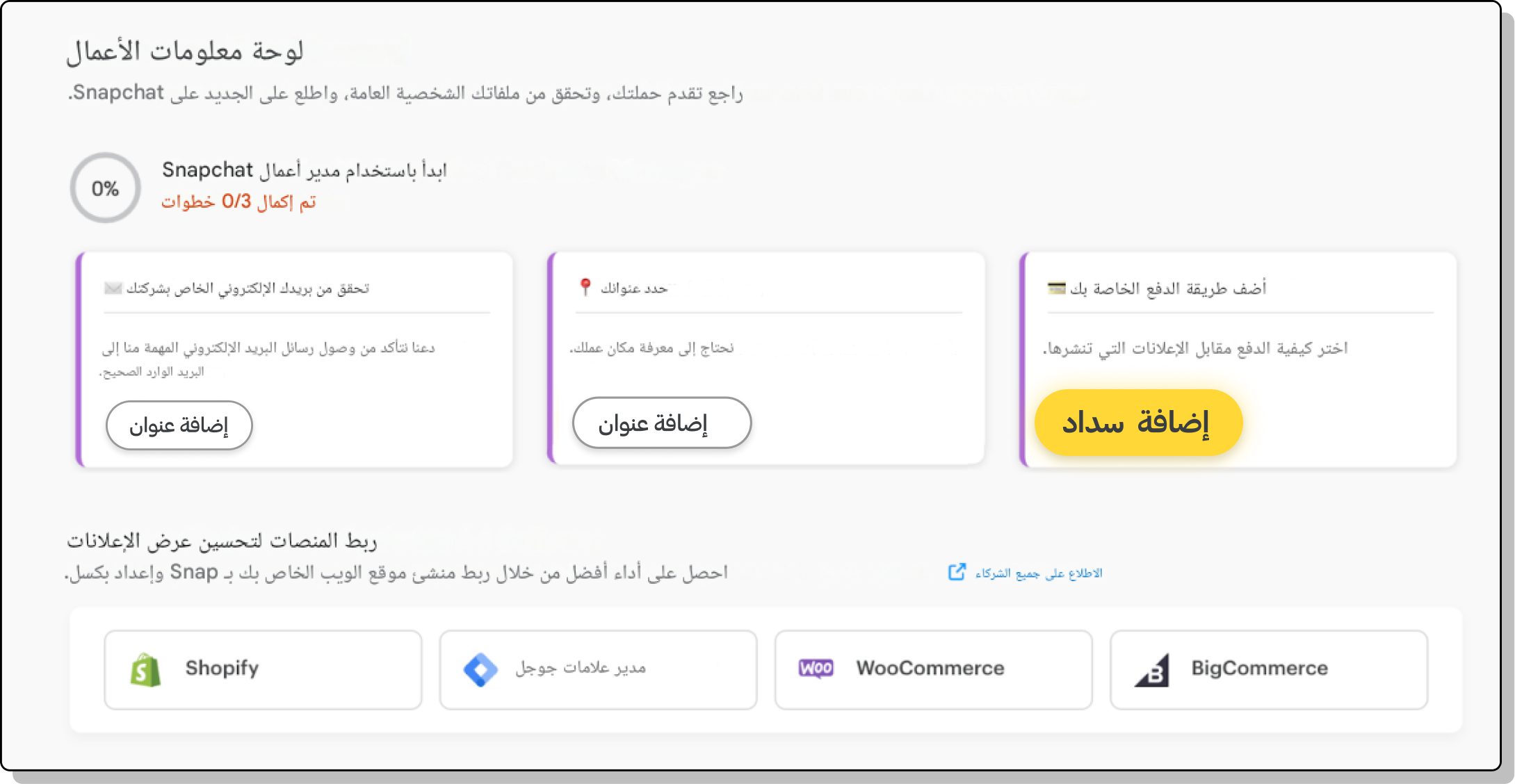
Task: Click the 0% progress circle
Action: 103,187
